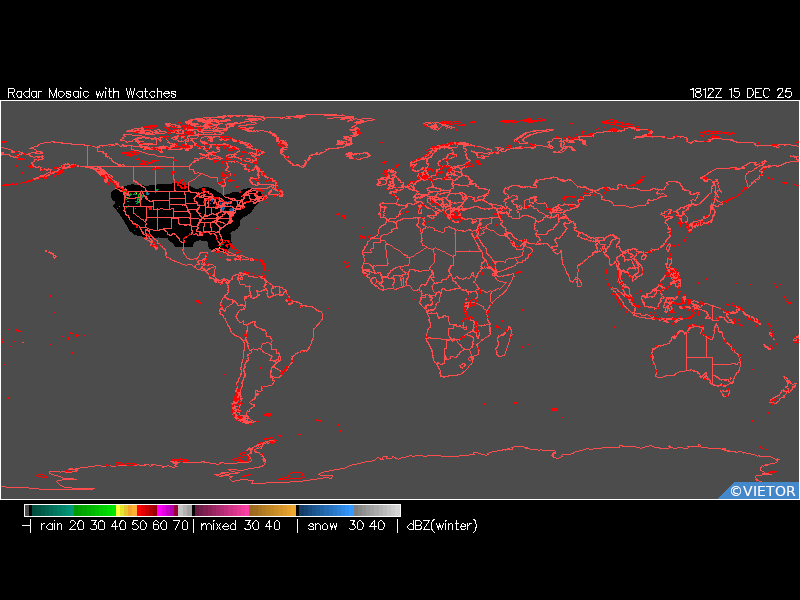Viewport: 800px width, 600px height.
Task: Click the 'rain' legend label
Action: click(x=52, y=526)
